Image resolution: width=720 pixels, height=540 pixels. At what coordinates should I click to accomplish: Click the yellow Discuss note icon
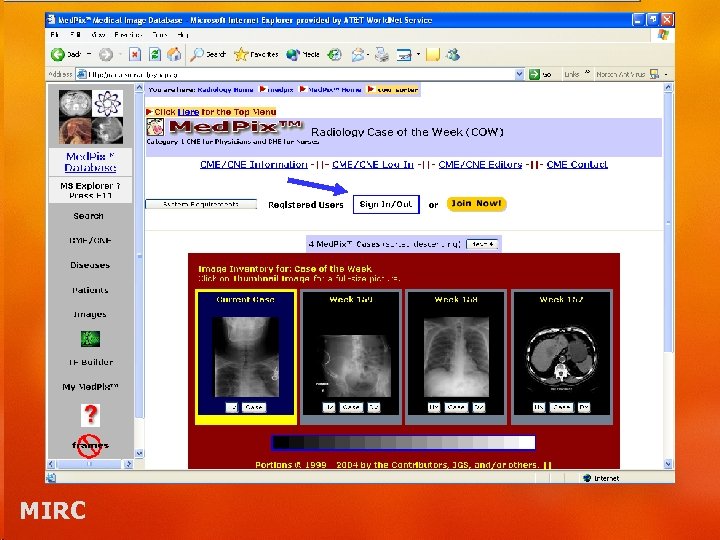[433, 55]
